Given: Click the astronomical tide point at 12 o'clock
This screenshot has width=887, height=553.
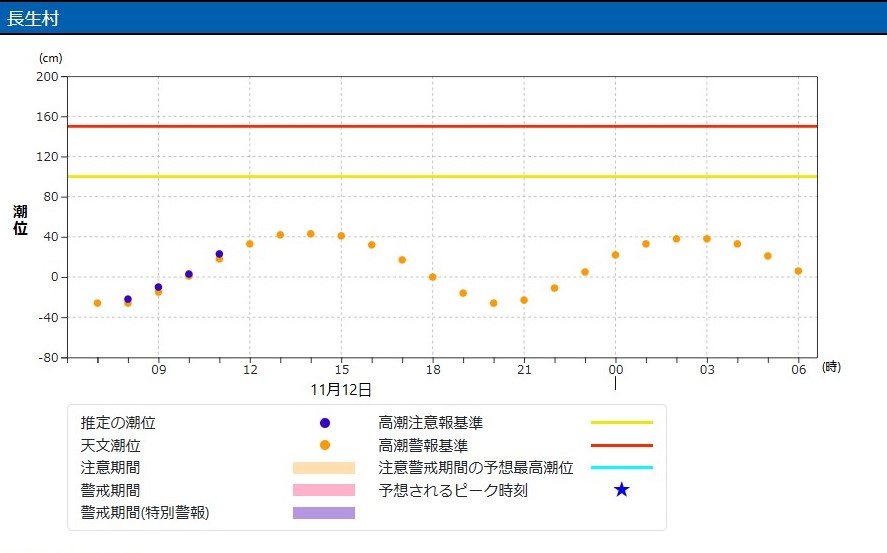Looking at the screenshot, I should tap(250, 244).
